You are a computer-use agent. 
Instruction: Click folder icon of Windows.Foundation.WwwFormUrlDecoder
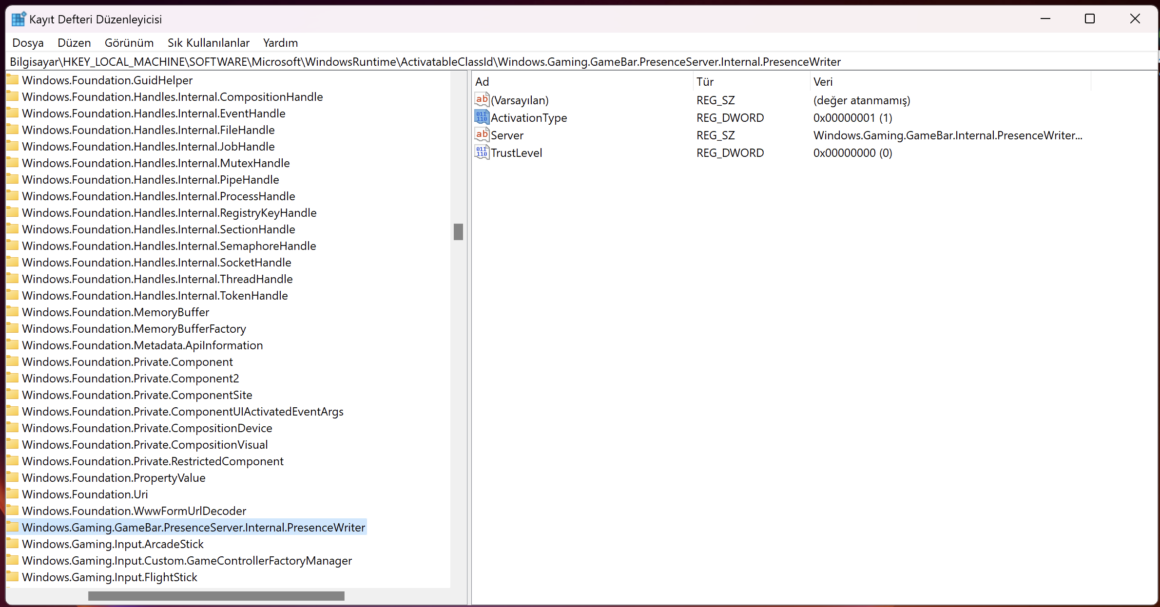13,510
